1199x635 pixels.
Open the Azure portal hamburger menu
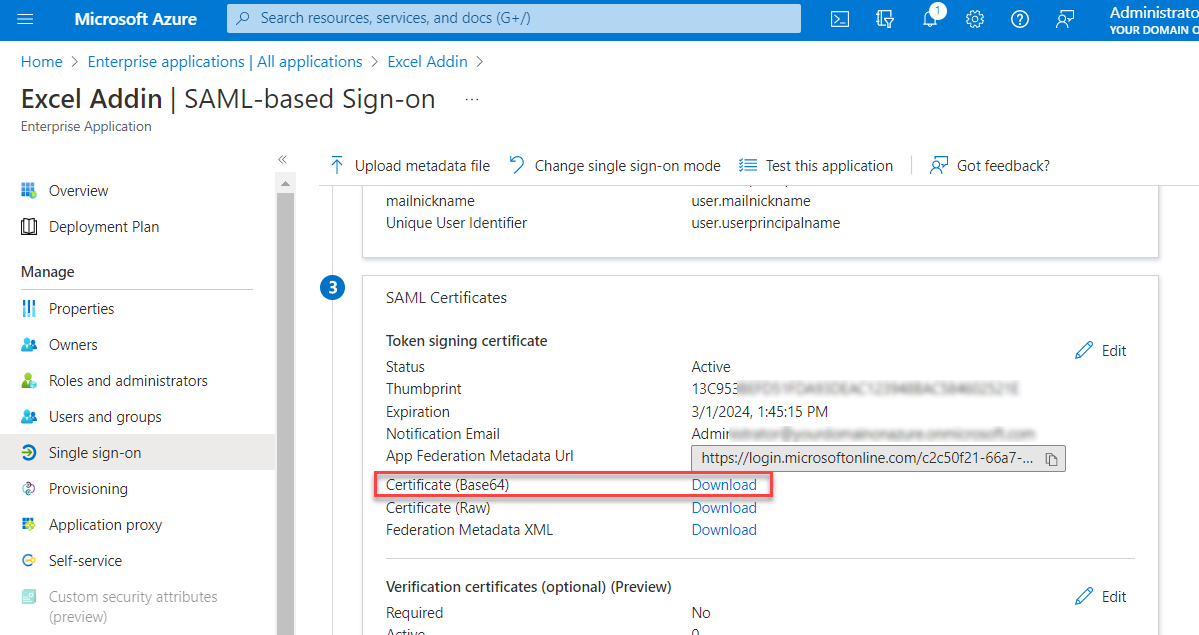(26, 19)
